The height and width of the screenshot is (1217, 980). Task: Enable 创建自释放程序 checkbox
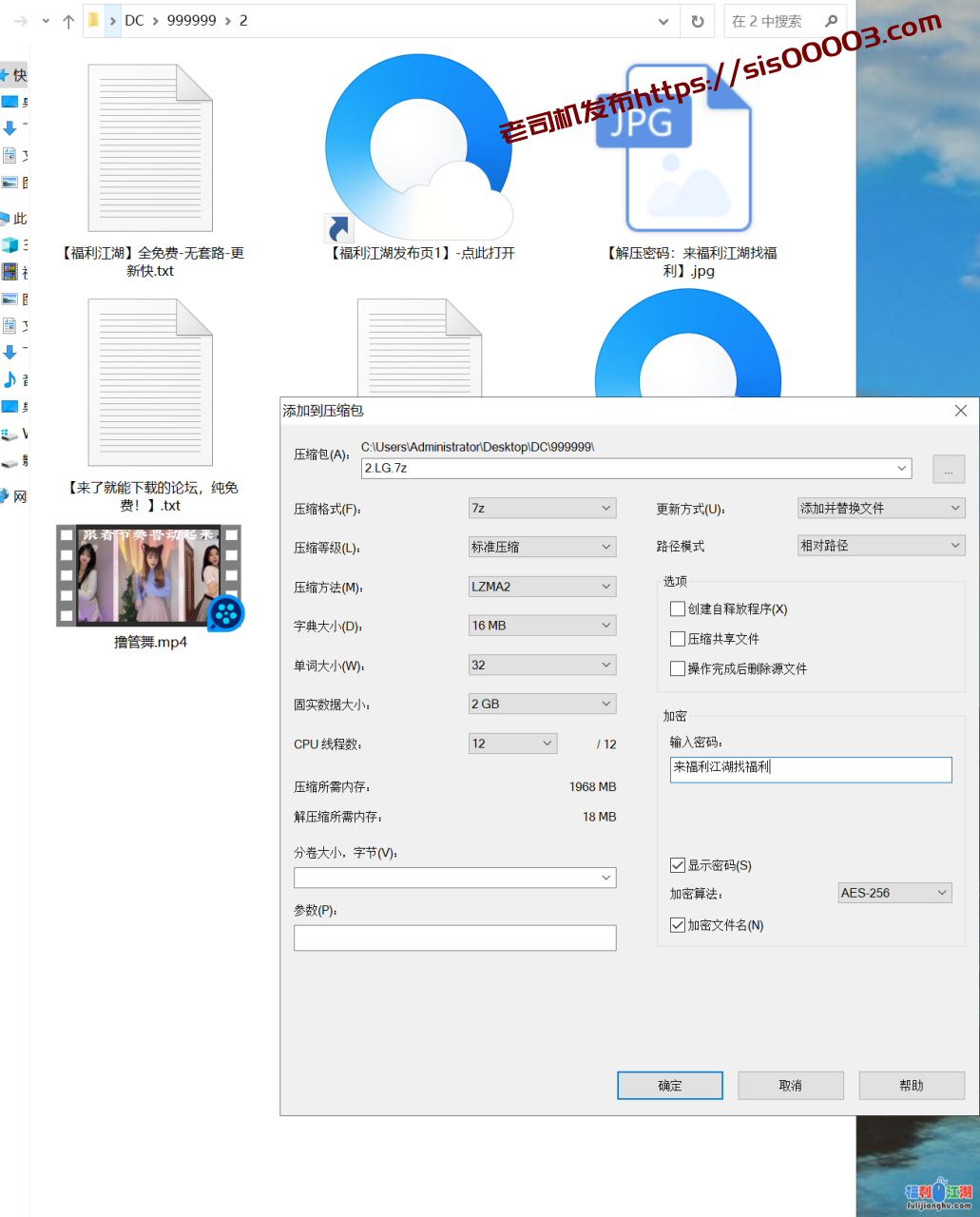click(678, 608)
